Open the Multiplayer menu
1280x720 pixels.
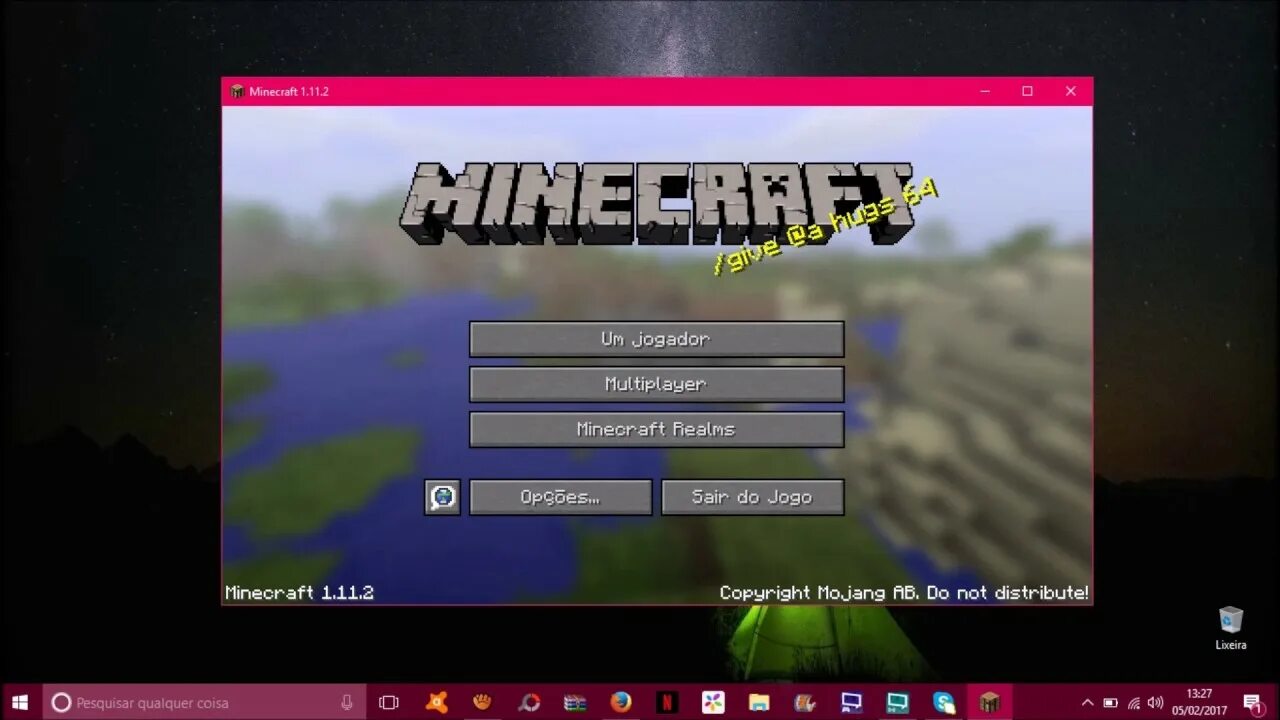coord(656,384)
